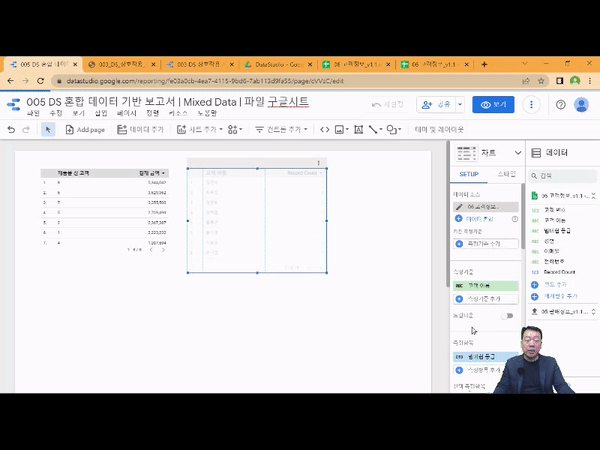Click the undo arrow in toolbar
This screenshot has height=450, width=600.
click(10, 129)
